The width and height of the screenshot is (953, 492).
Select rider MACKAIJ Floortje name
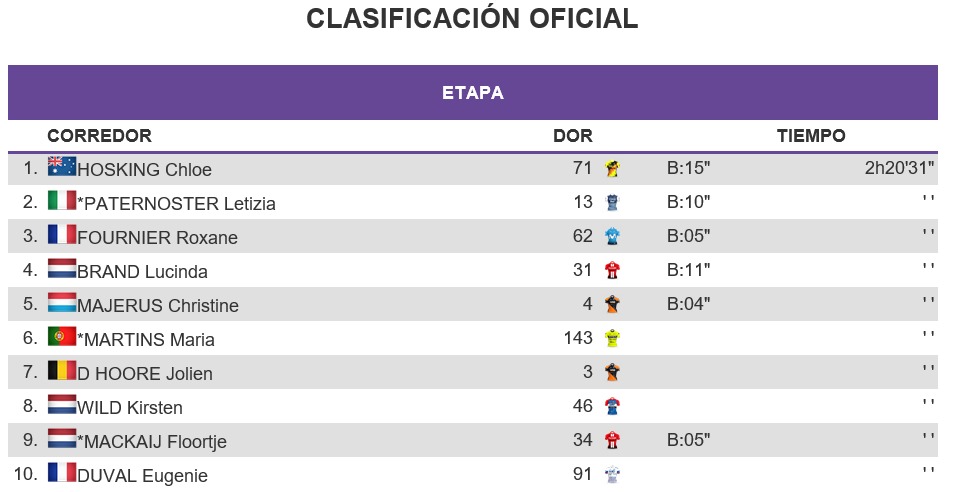(x=152, y=442)
